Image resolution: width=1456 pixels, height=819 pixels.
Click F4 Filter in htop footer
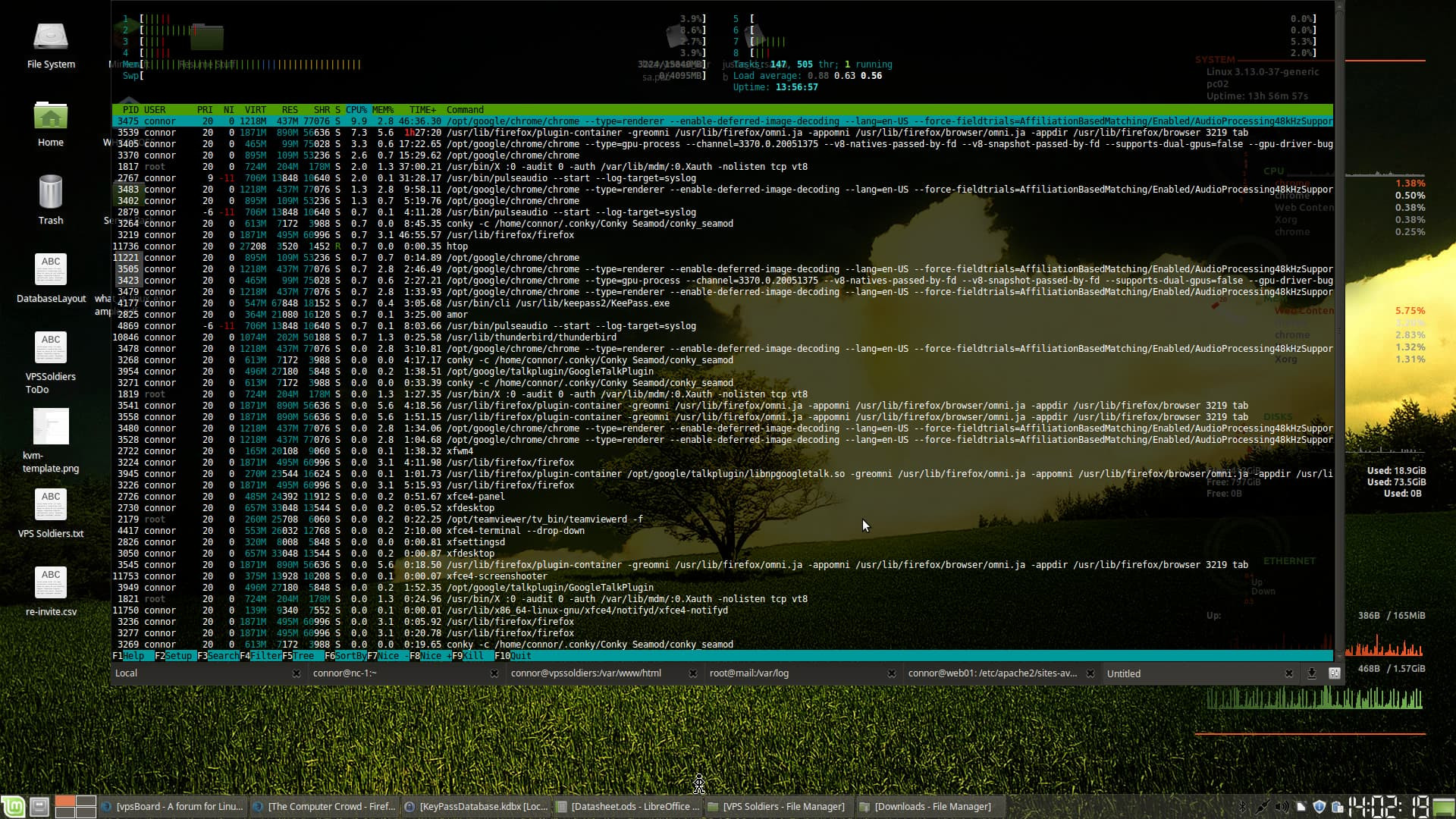pos(261,656)
